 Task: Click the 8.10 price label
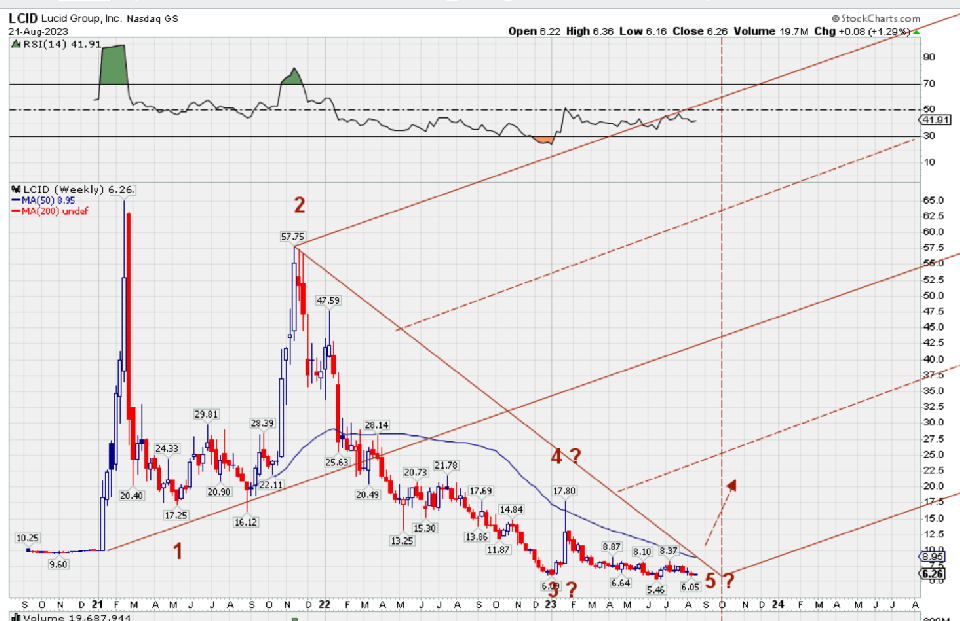tap(642, 552)
